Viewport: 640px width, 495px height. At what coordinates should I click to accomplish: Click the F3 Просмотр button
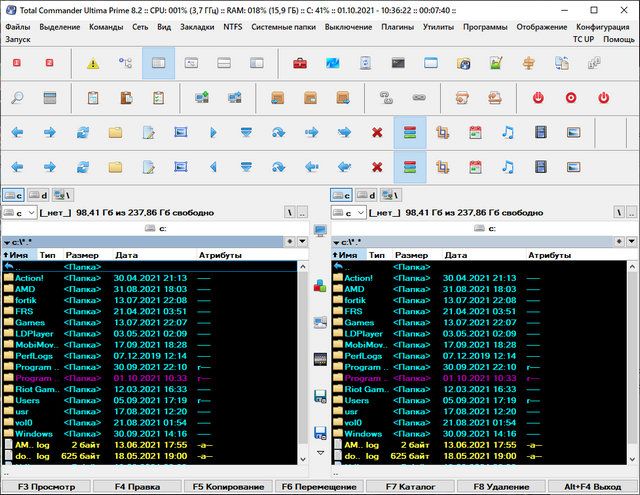point(46,487)
